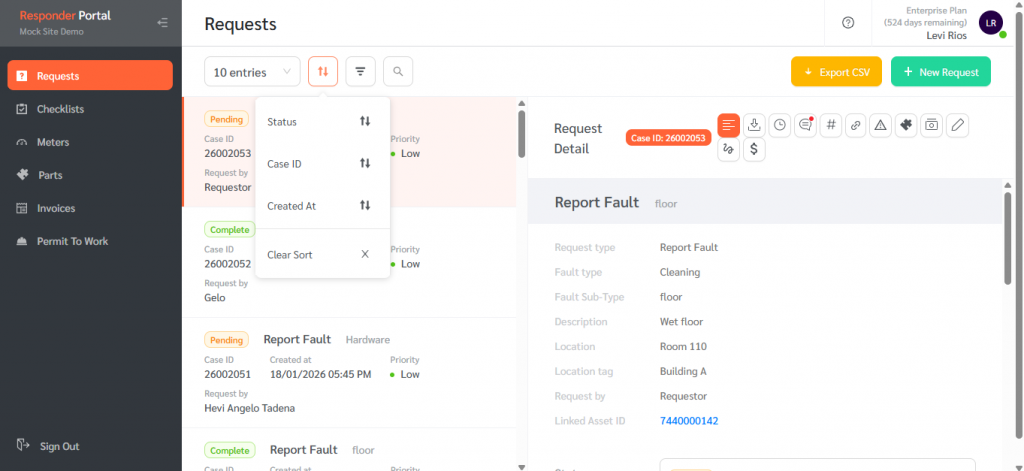Screen dimensions: 1024x471
Task: Open the clock history icon
Action: point(780,125)
